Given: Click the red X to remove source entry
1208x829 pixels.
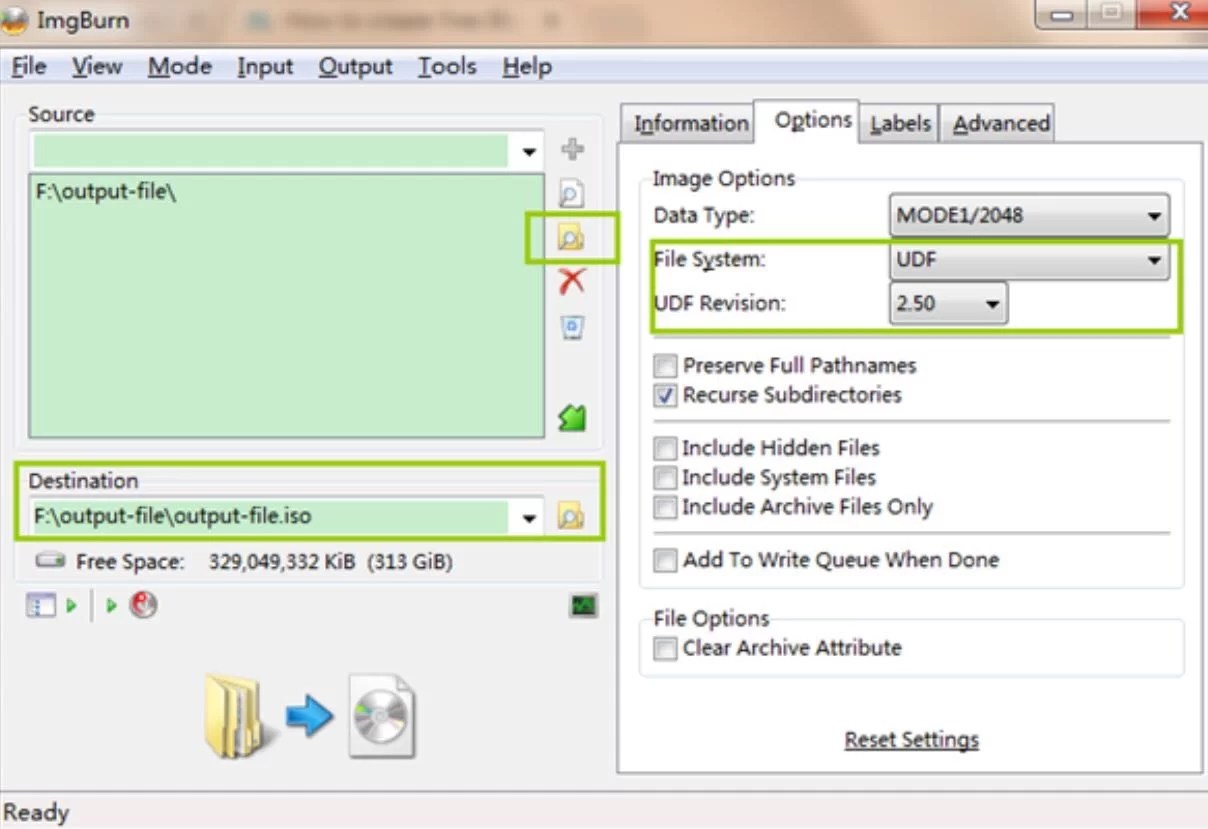Looking at the screenshot, I should pos(572,281).
